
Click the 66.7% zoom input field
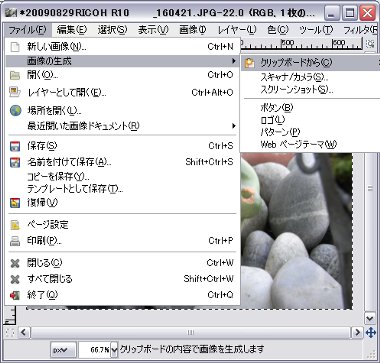coord(95,350)
